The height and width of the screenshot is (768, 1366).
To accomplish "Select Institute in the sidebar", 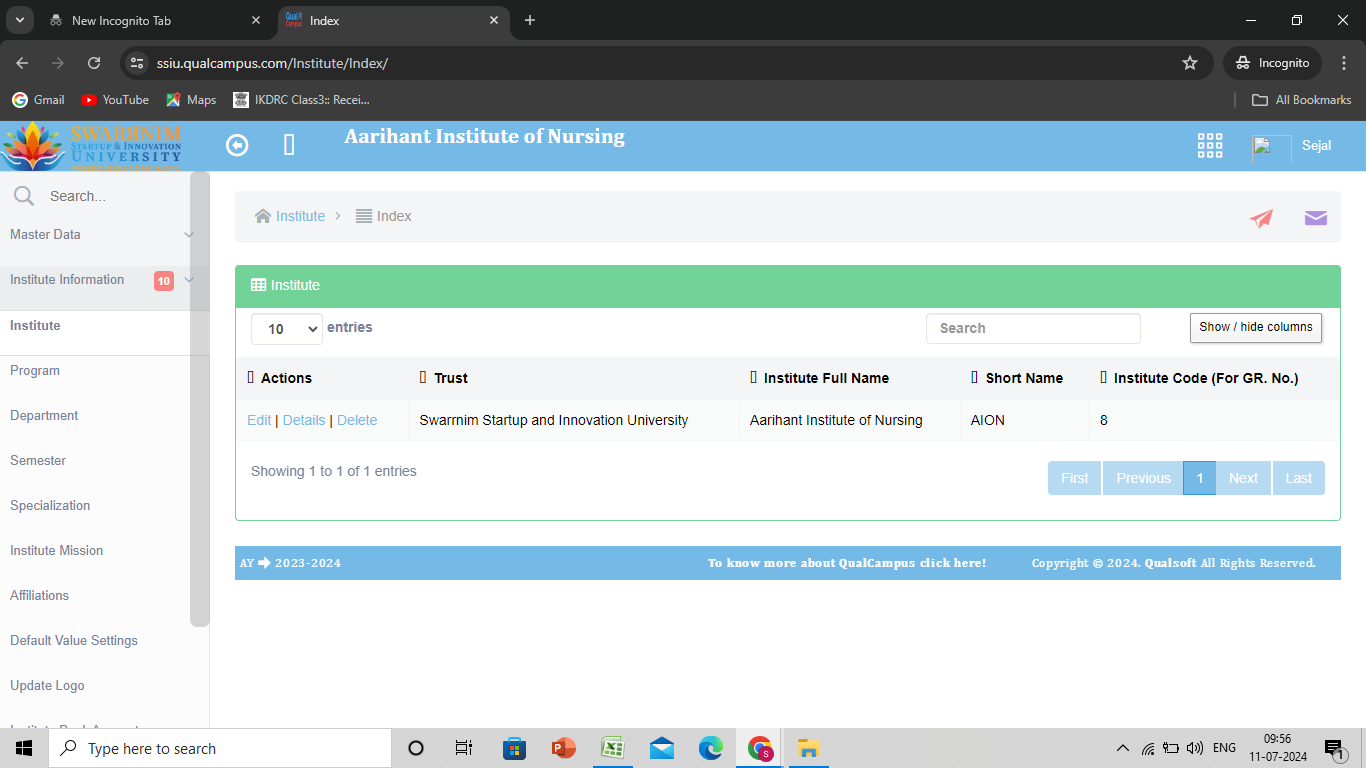I will (35, 326).
